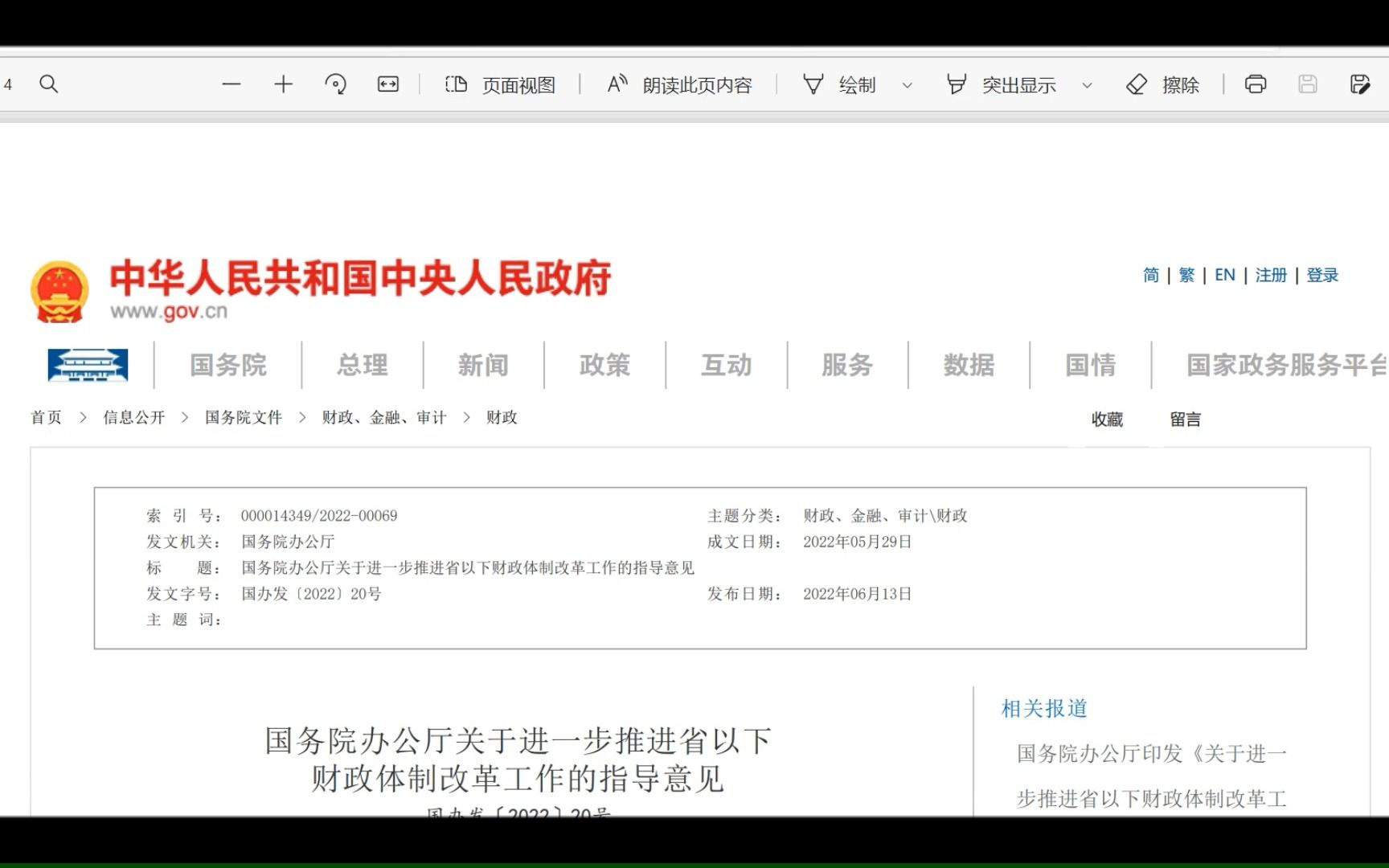Click the document title row in info table

(420, 568)
